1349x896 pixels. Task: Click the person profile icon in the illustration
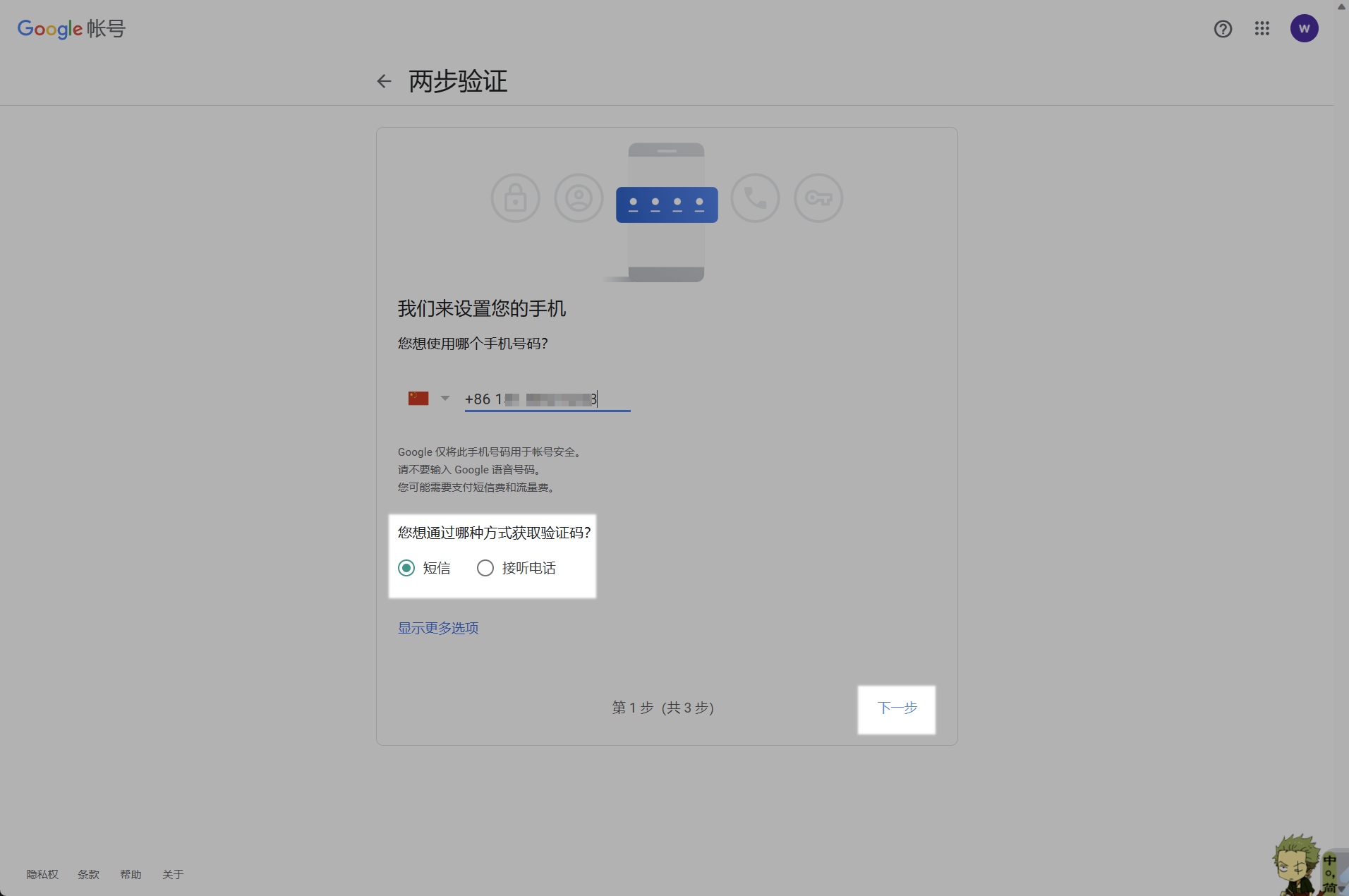click(x=579, y=198)
